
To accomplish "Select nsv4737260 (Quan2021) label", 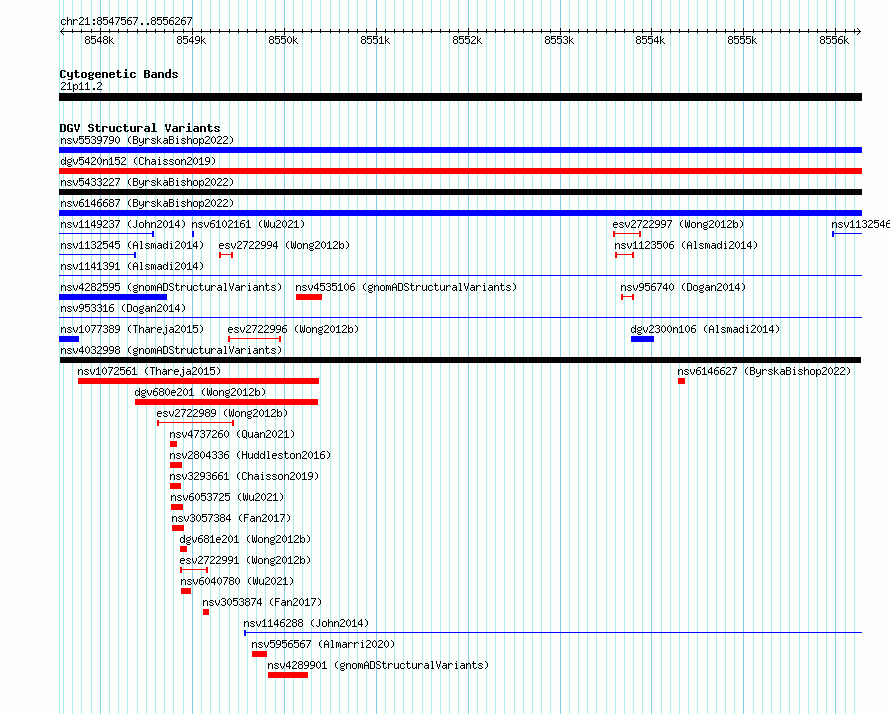I will tap(232, 434).
